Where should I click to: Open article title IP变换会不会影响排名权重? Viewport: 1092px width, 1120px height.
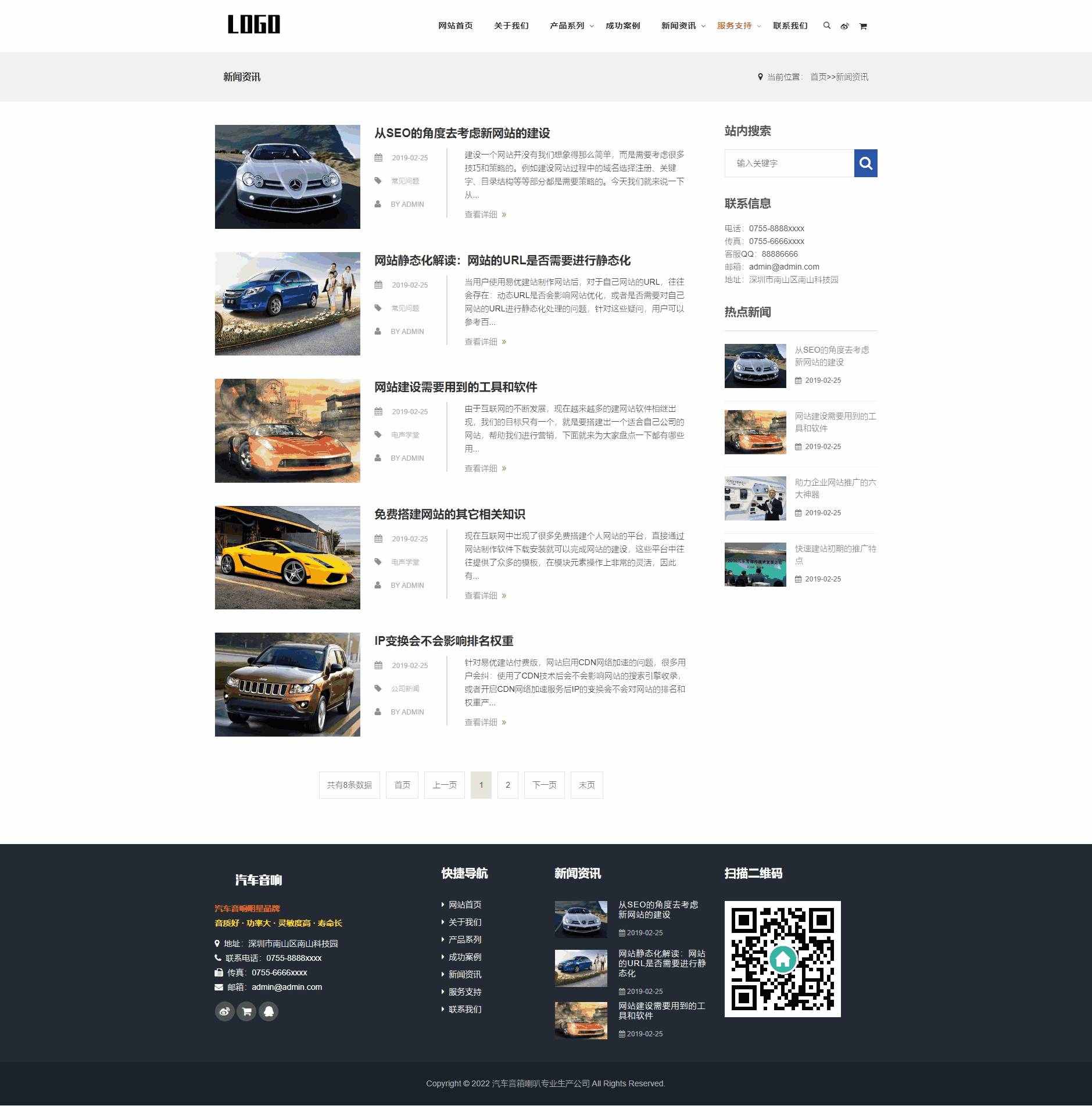443,641
